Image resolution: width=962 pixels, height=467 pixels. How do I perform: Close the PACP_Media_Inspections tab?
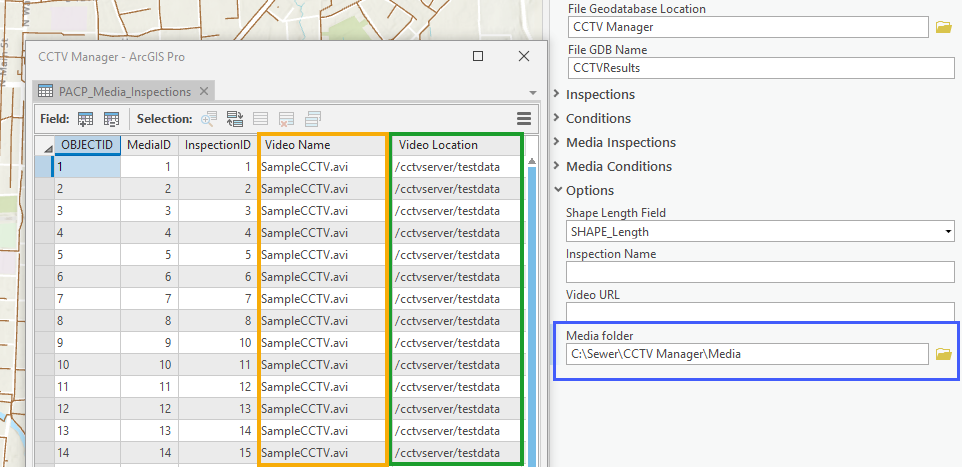click(204, 91)
